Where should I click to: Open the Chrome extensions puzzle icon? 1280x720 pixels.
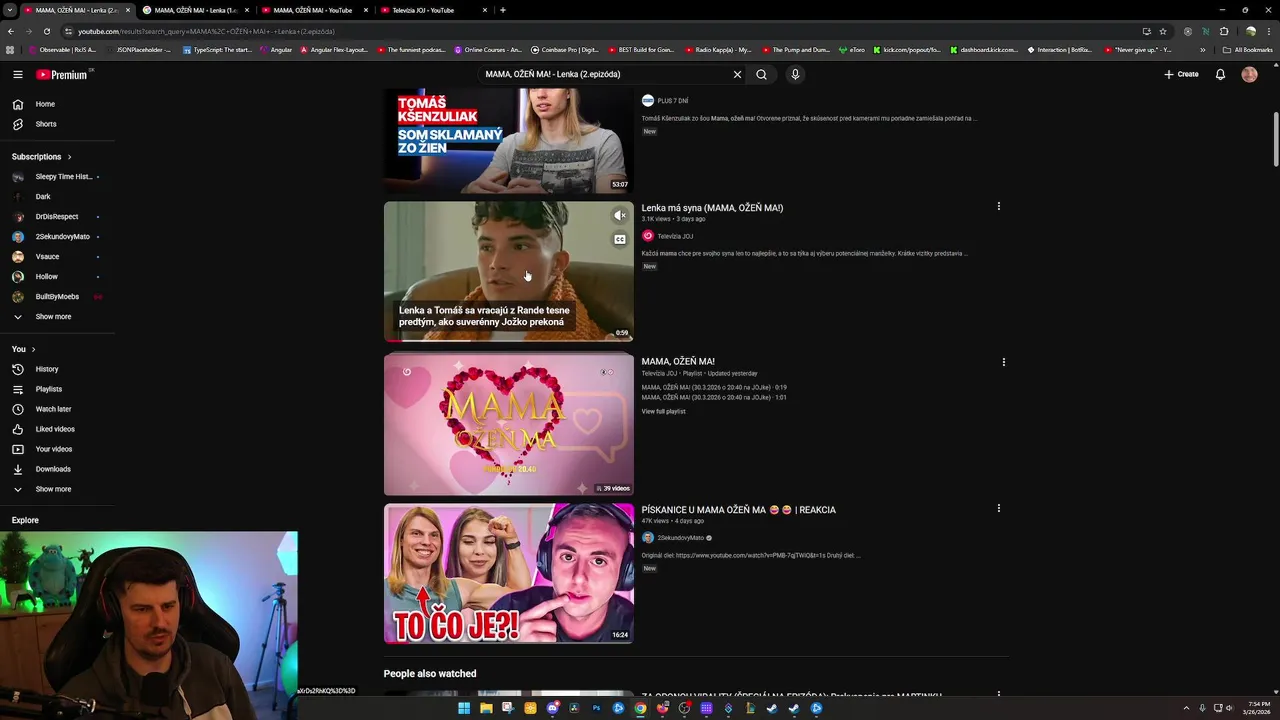coord(1224,31)
